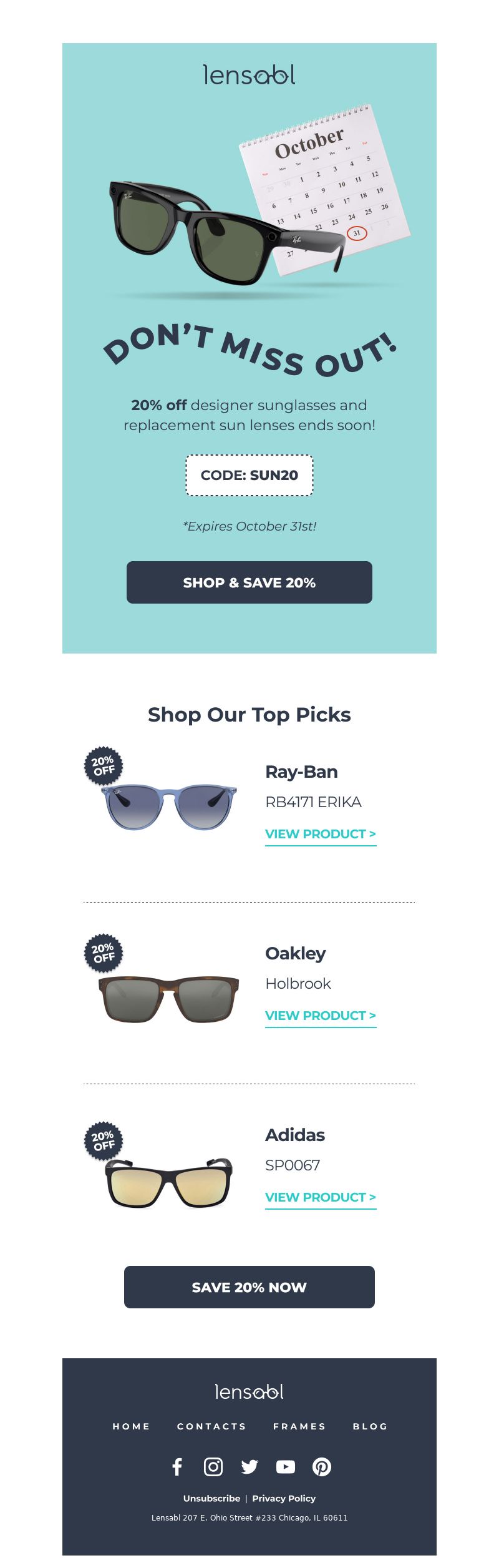499x1568 pixels.
Task: Open the Instagram icon in footer
Action: pos(213,1467)
